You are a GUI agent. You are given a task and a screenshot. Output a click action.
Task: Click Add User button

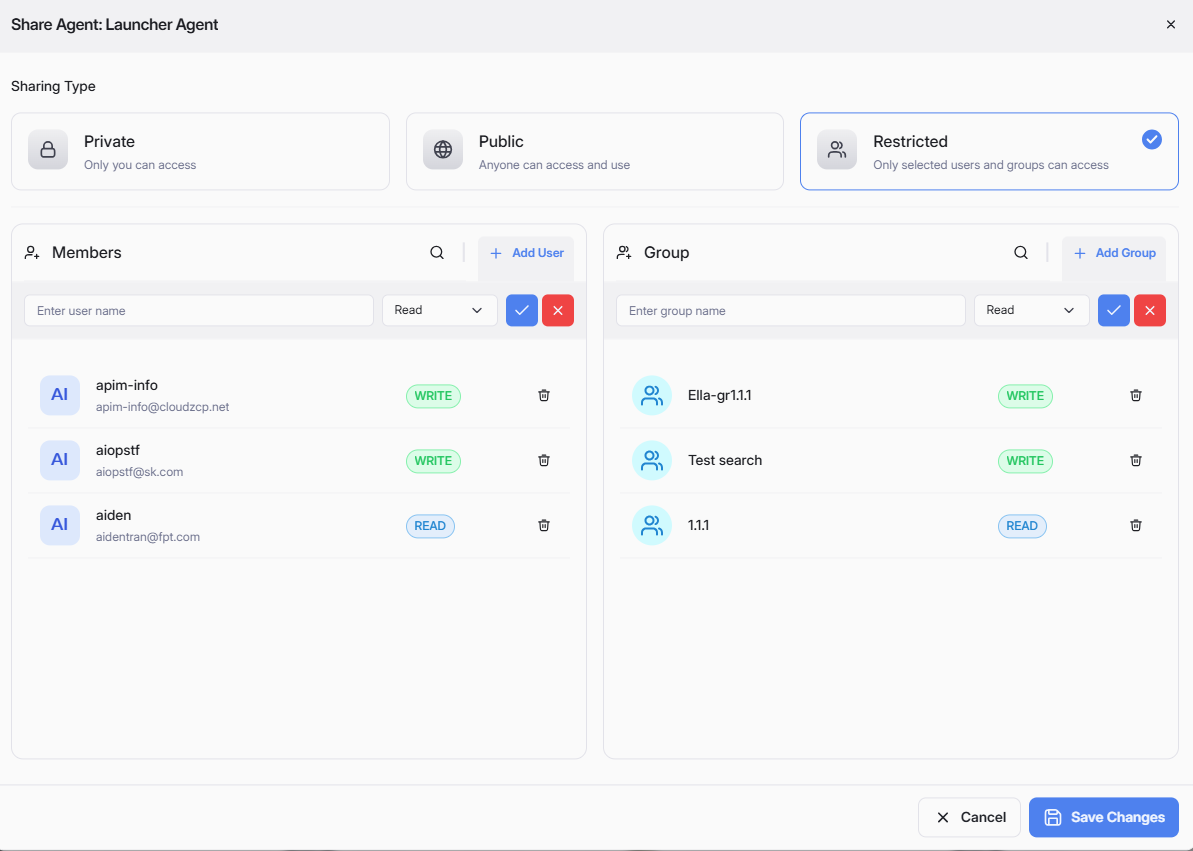[x=527, y=253]
